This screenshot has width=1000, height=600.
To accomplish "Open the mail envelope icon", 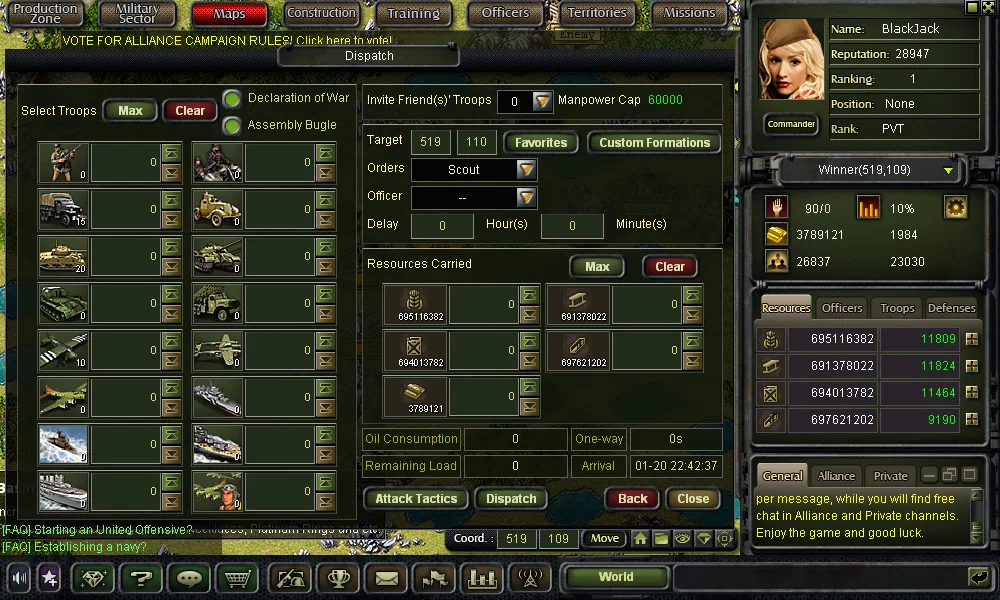I will click(386, 578).
